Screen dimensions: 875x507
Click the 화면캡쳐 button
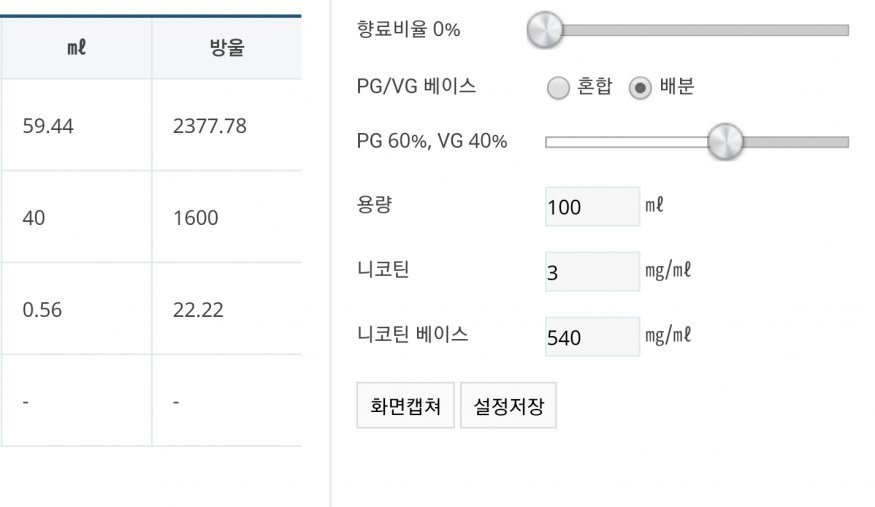click(406, 405)
